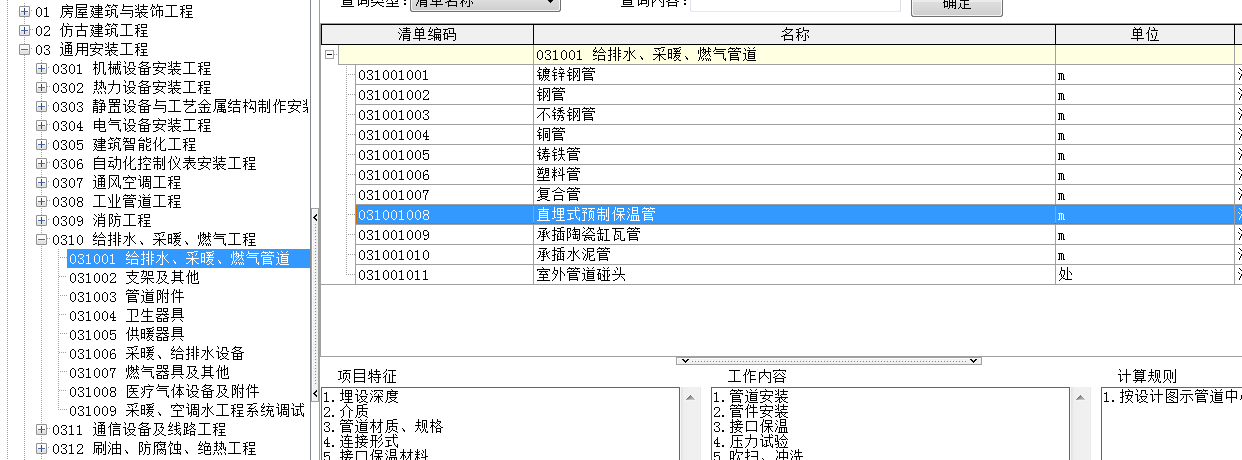Screen dimensions: 1242x460
Task: Expand 0312 刷油、防腐蚀、绝热工程 node
Action: (x=41, y=449)
